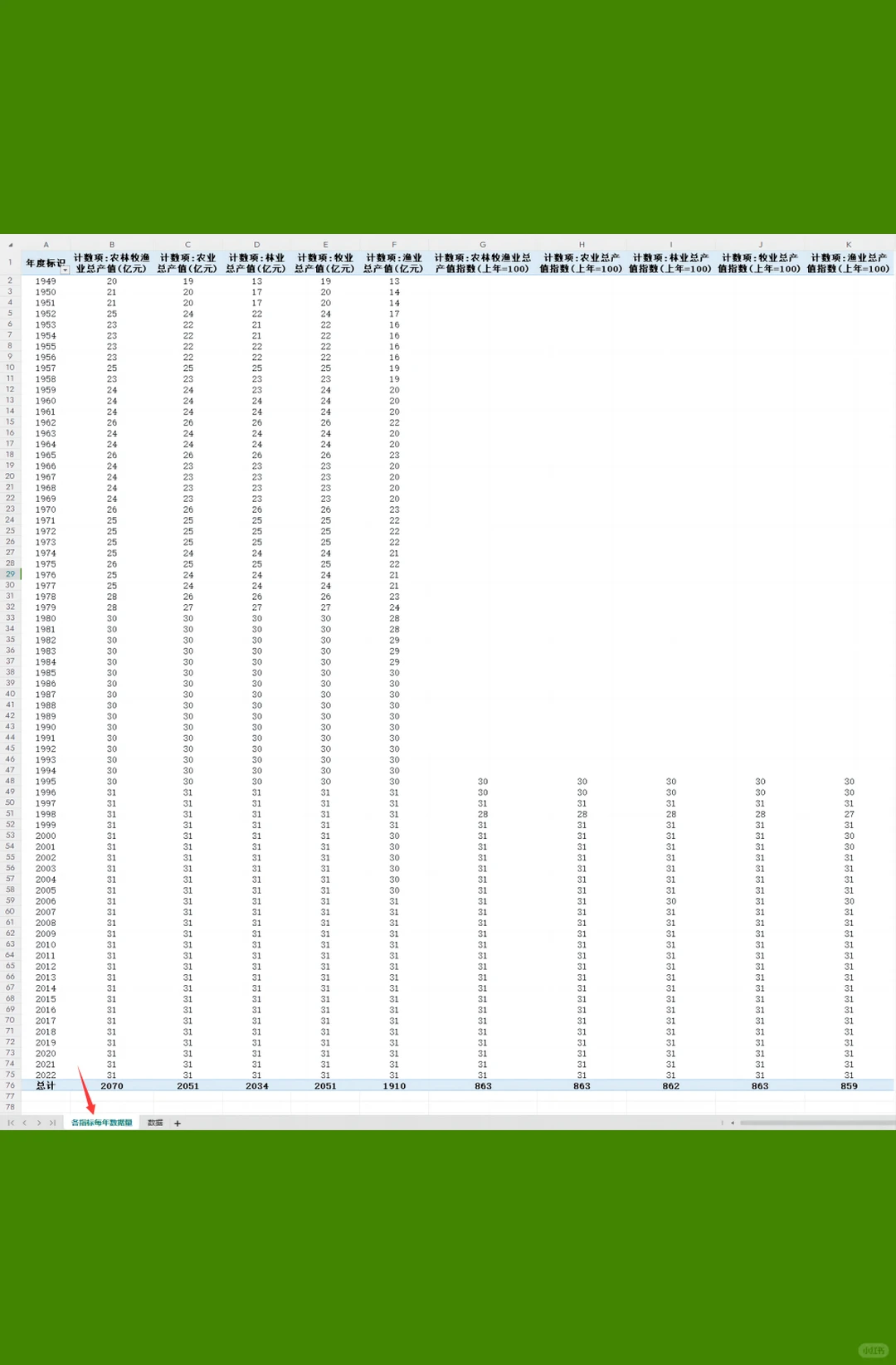Click header 计数项:林业总产值(亿元)
The image size is (896, 1365).
[x=256, y=263]
